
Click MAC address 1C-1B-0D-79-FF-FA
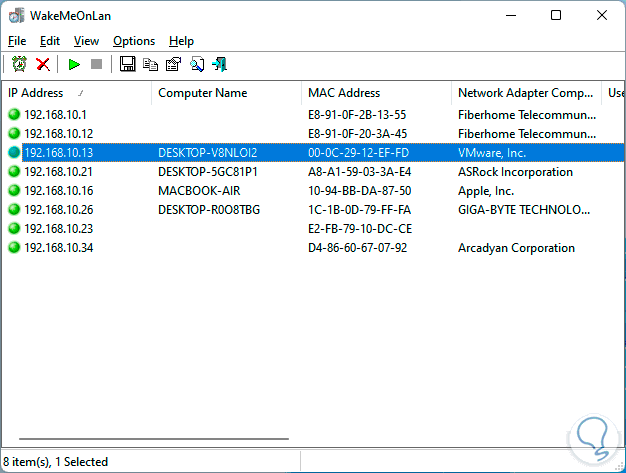[x=359, y=210]
